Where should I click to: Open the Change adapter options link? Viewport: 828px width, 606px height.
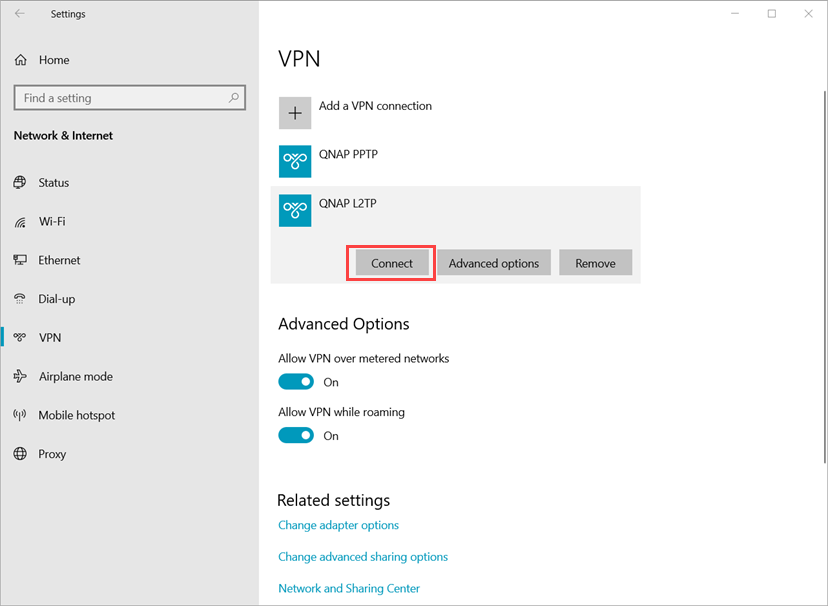[x=338, y=525]
